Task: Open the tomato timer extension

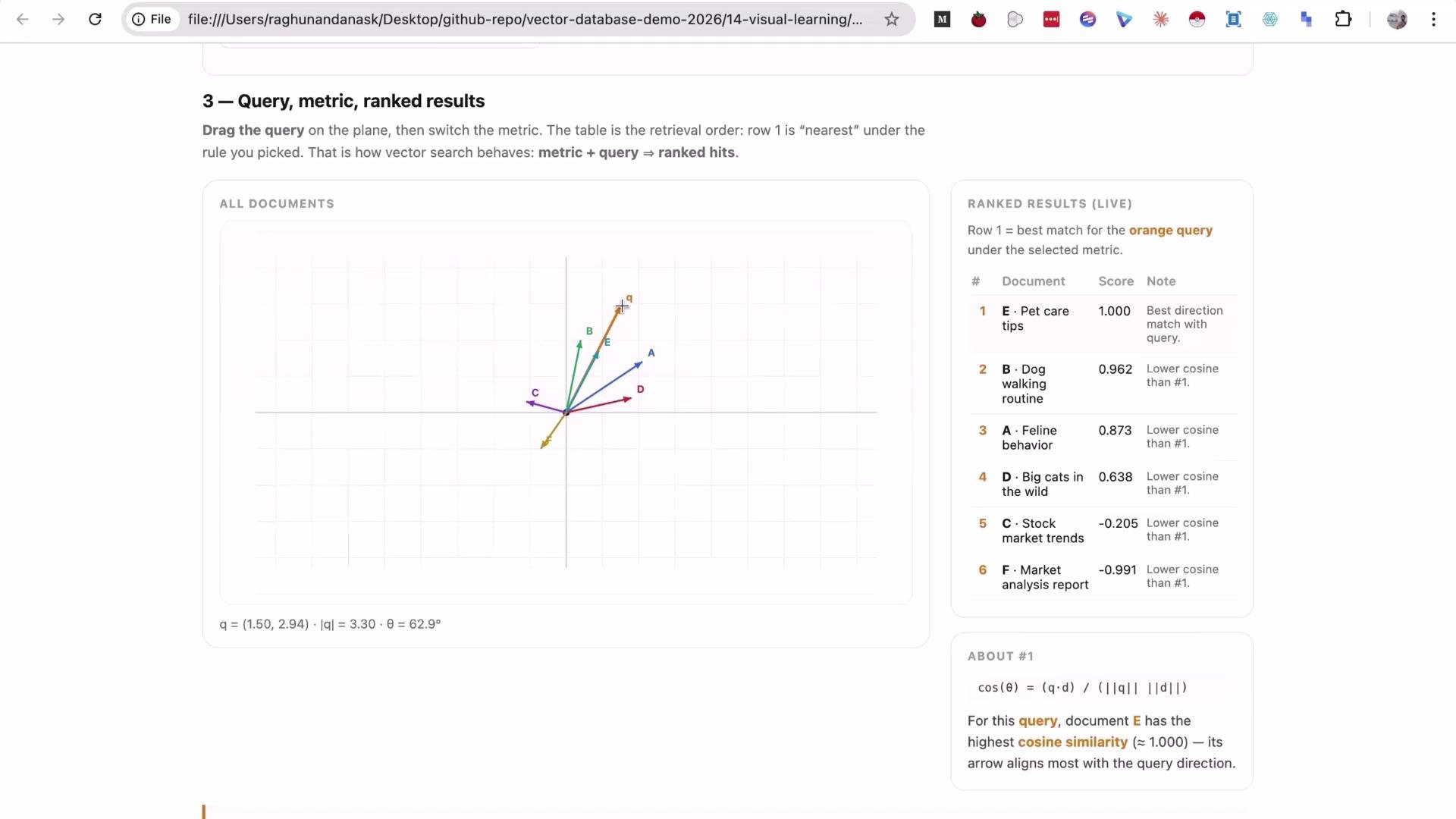Action: [978, 20]
